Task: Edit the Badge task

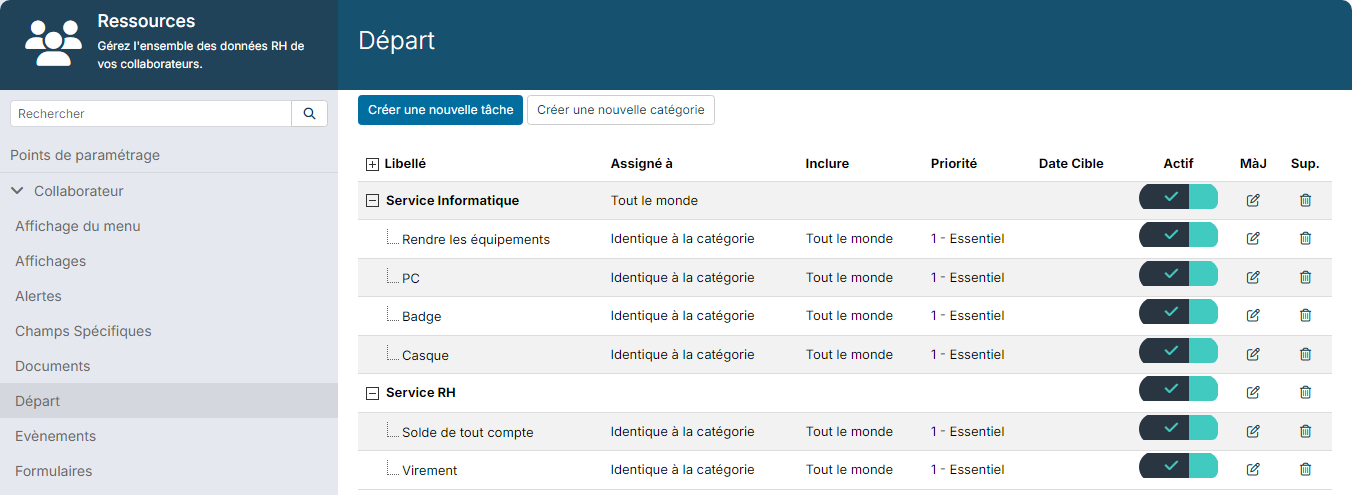Action: [x=1253, y=315]
